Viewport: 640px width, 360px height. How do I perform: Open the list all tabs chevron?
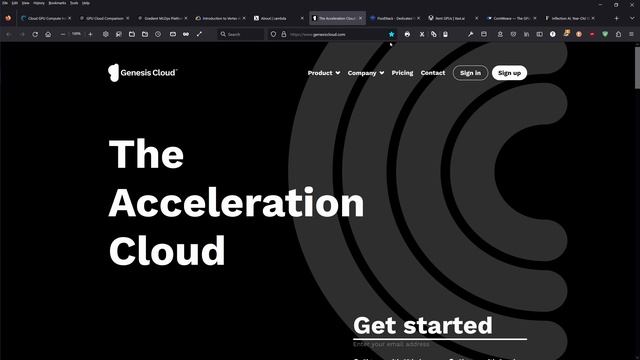coord(632,18)
